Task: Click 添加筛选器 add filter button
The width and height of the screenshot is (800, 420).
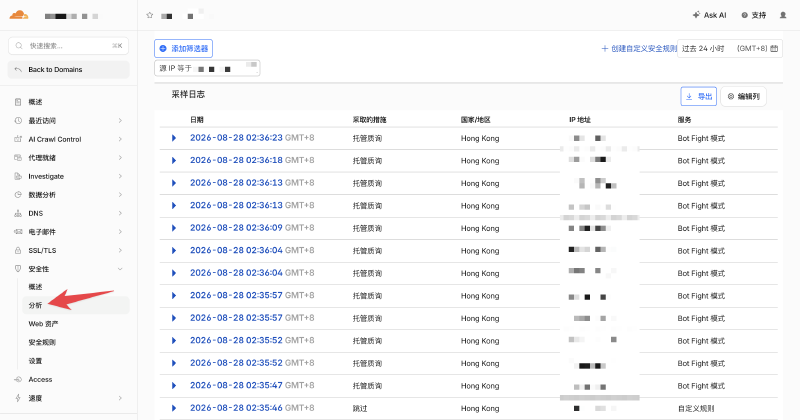Action: click(x=184, y=48)
